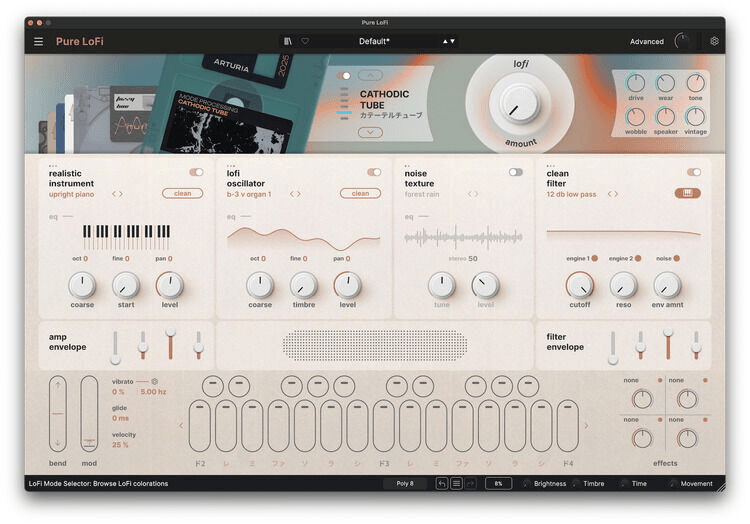750x524 pixels.
Task: Toggle the realistic instrument switch
Action: click(196, 172)
